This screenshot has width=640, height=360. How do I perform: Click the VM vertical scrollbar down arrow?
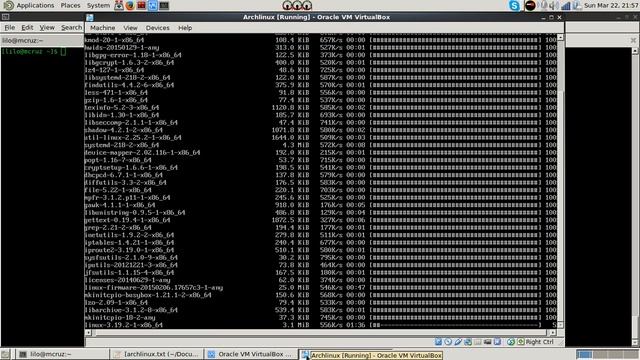tap(560, 325)
